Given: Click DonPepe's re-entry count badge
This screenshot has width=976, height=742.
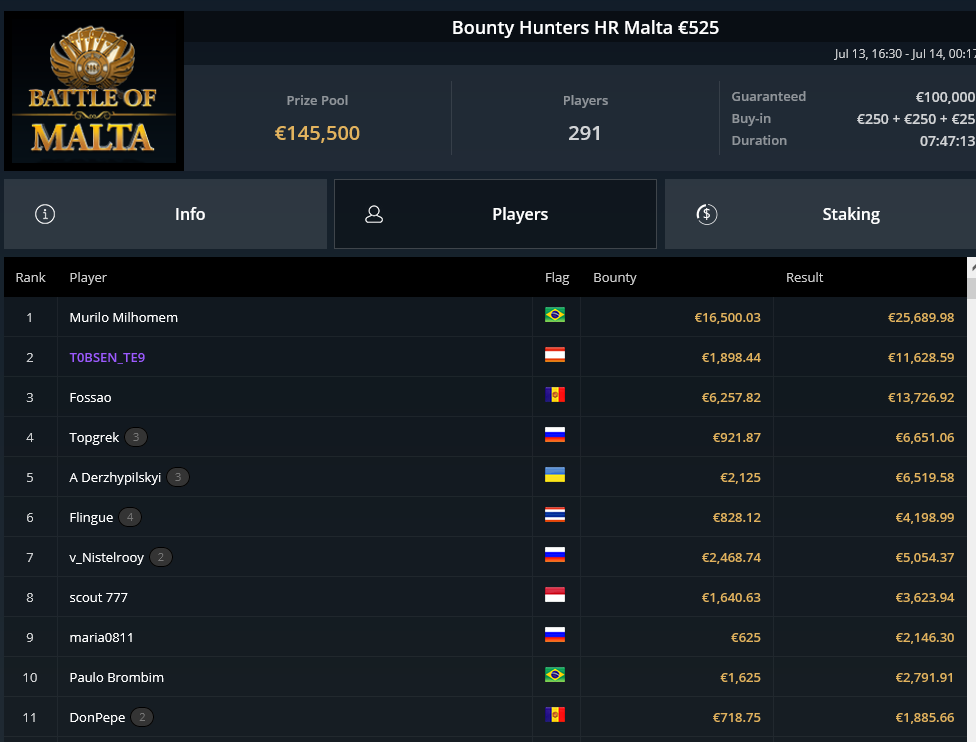Looking at the screenshot, I should click(x=142, y=717).
